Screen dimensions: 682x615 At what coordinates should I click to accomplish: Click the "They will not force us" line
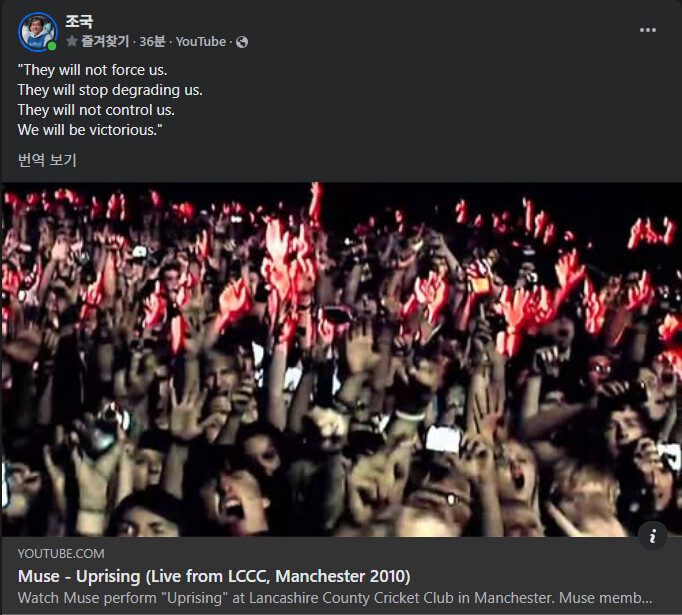point(92,70)
